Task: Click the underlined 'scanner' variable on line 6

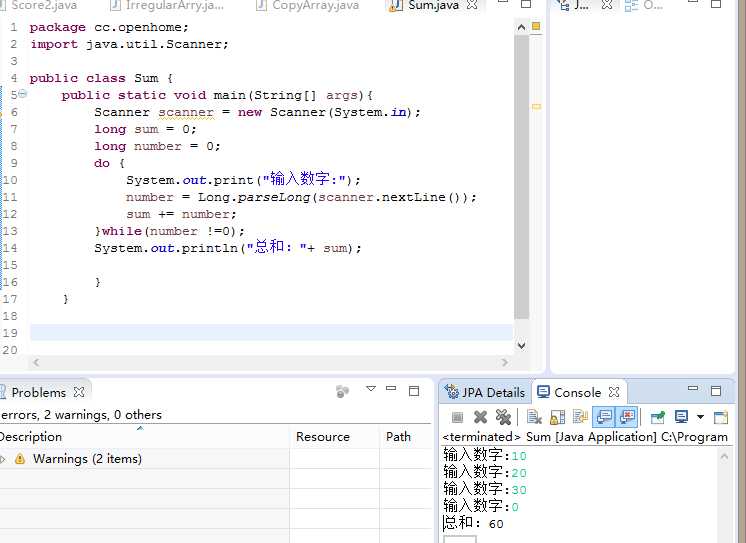Action: (186, 112)
